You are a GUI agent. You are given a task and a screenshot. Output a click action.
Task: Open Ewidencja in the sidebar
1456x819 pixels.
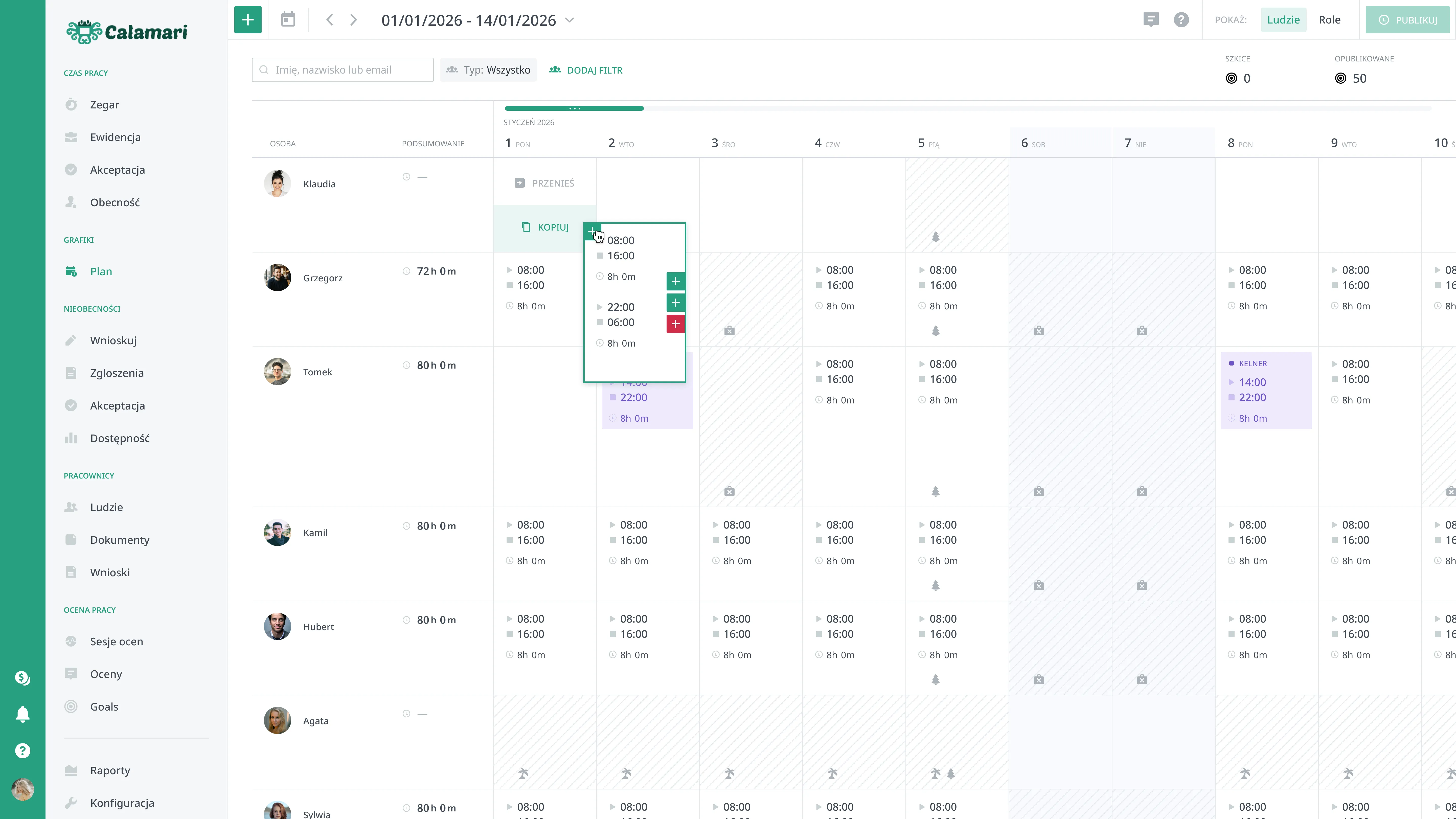115,137
